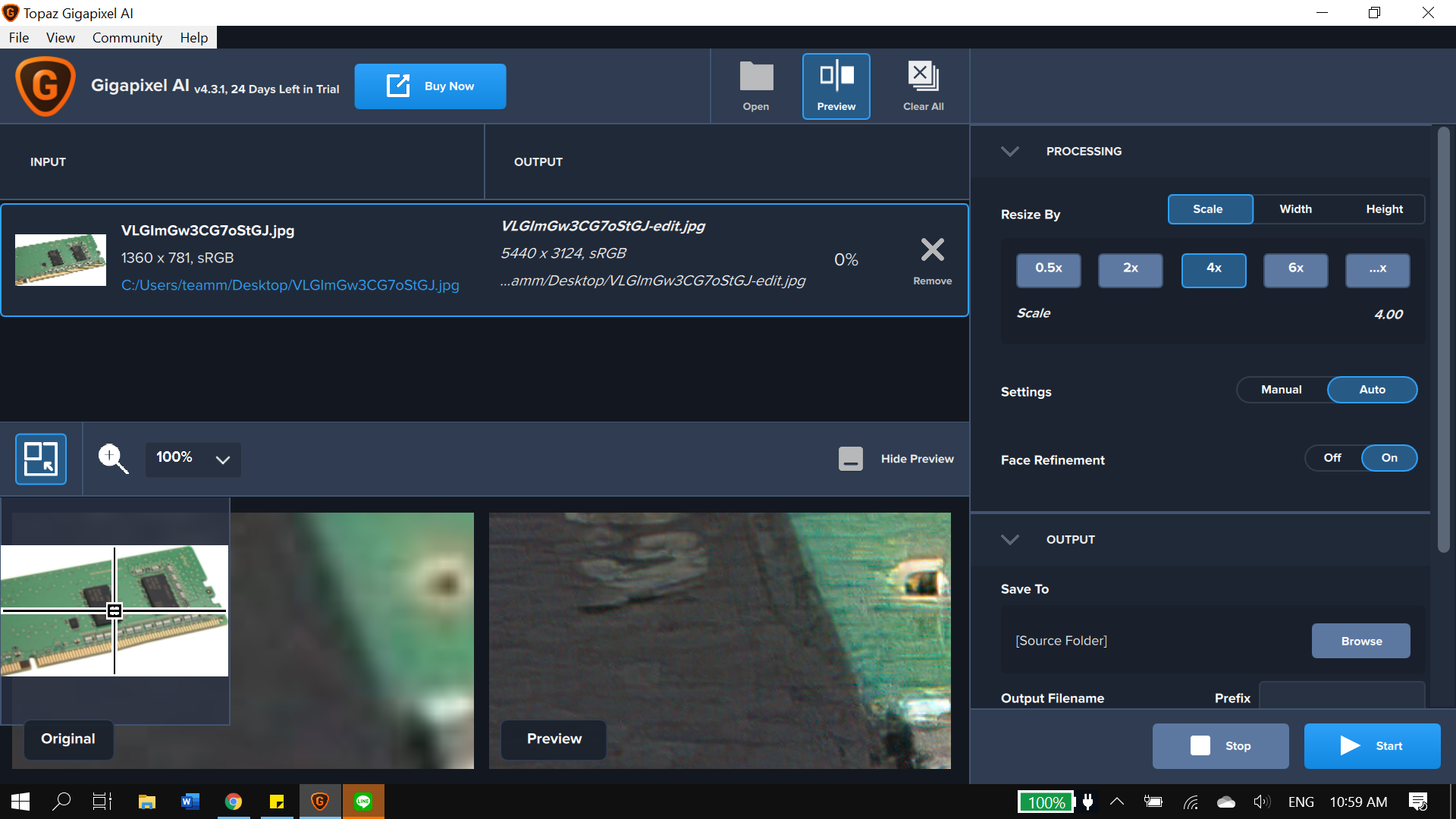The image size is (1456, 819).
Task: Click the input image thumbnail
Action: tap(61, 259)
